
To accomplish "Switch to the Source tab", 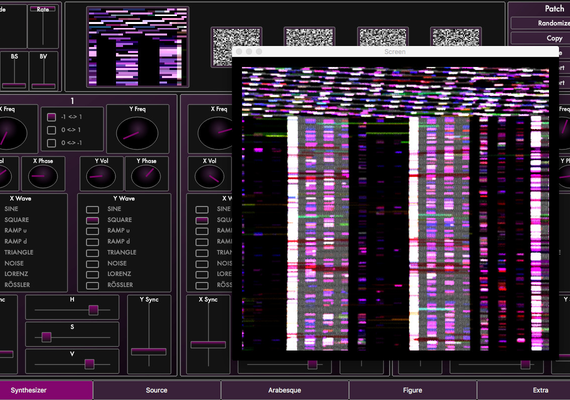I will (157, 390).
